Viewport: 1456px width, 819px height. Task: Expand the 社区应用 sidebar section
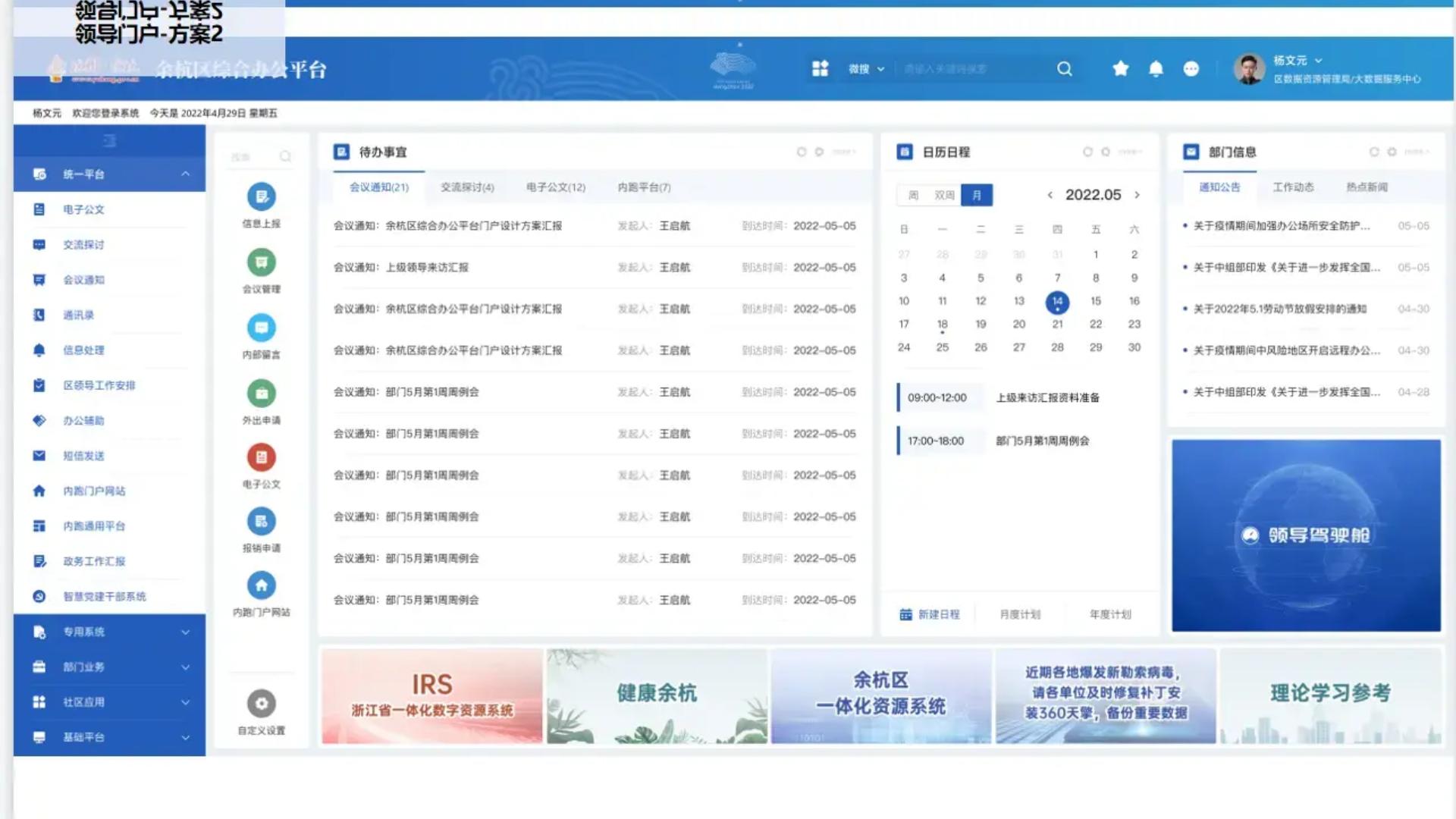point(185,702)
